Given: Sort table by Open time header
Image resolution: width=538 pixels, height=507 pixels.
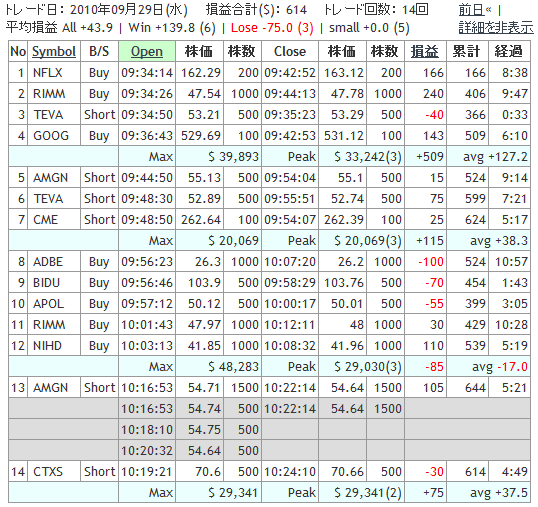Looking at the screenshot, I should pyautogui.click(x=147, y=51).
